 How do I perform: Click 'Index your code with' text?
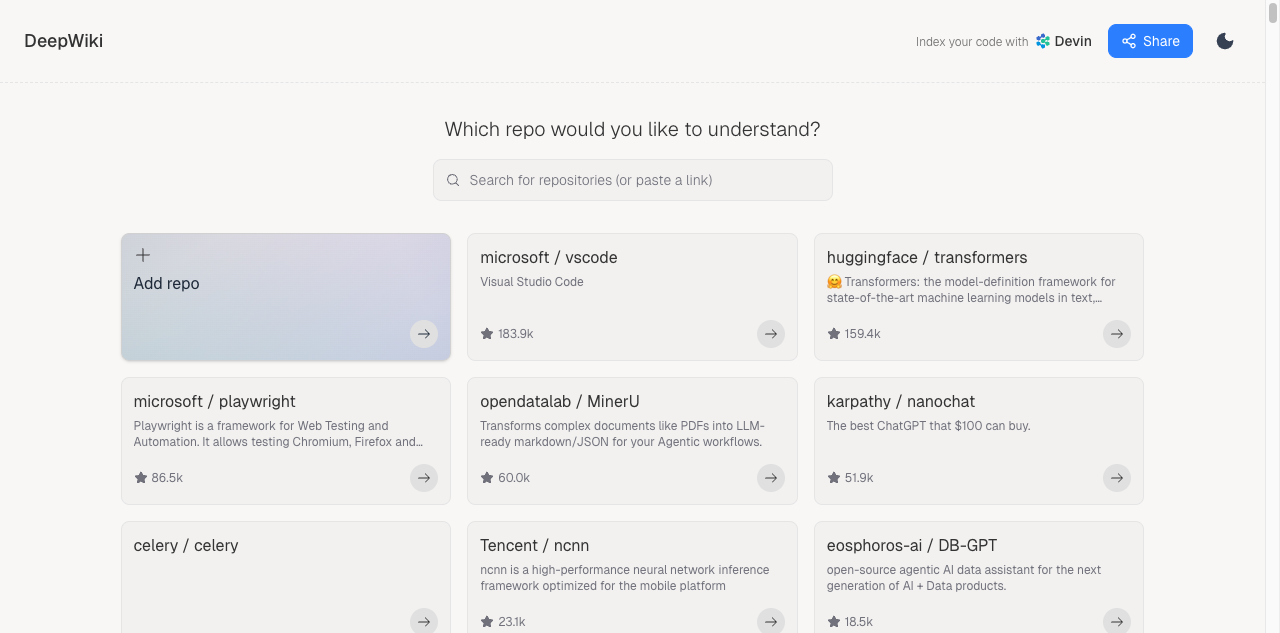972,42
